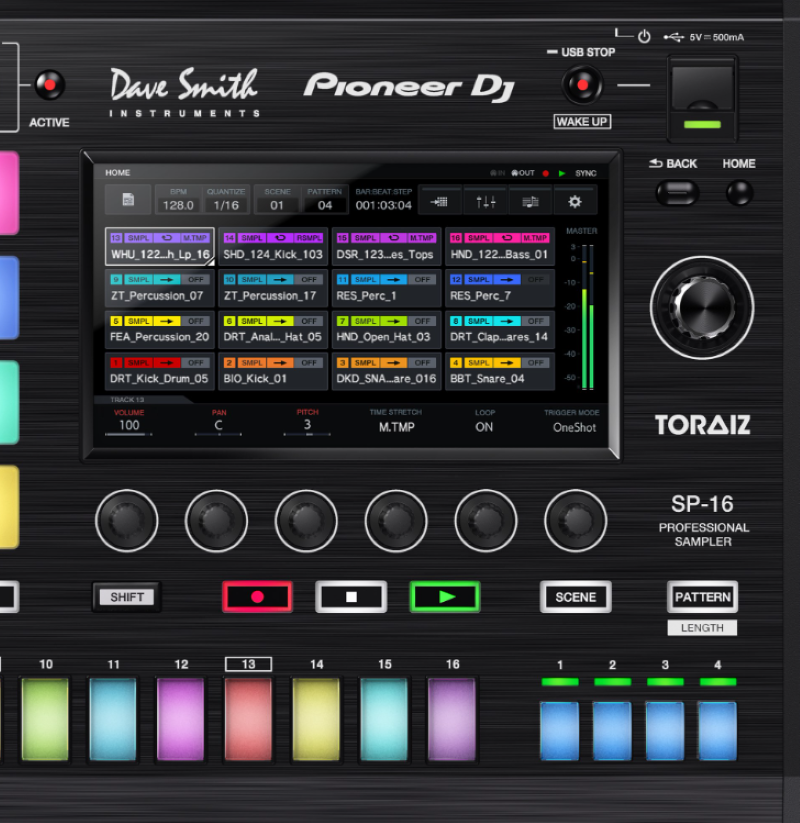Screen dimensions: 800x823
Task: Change the QUANTIZE 1/16 field
Action: [226, 199]
